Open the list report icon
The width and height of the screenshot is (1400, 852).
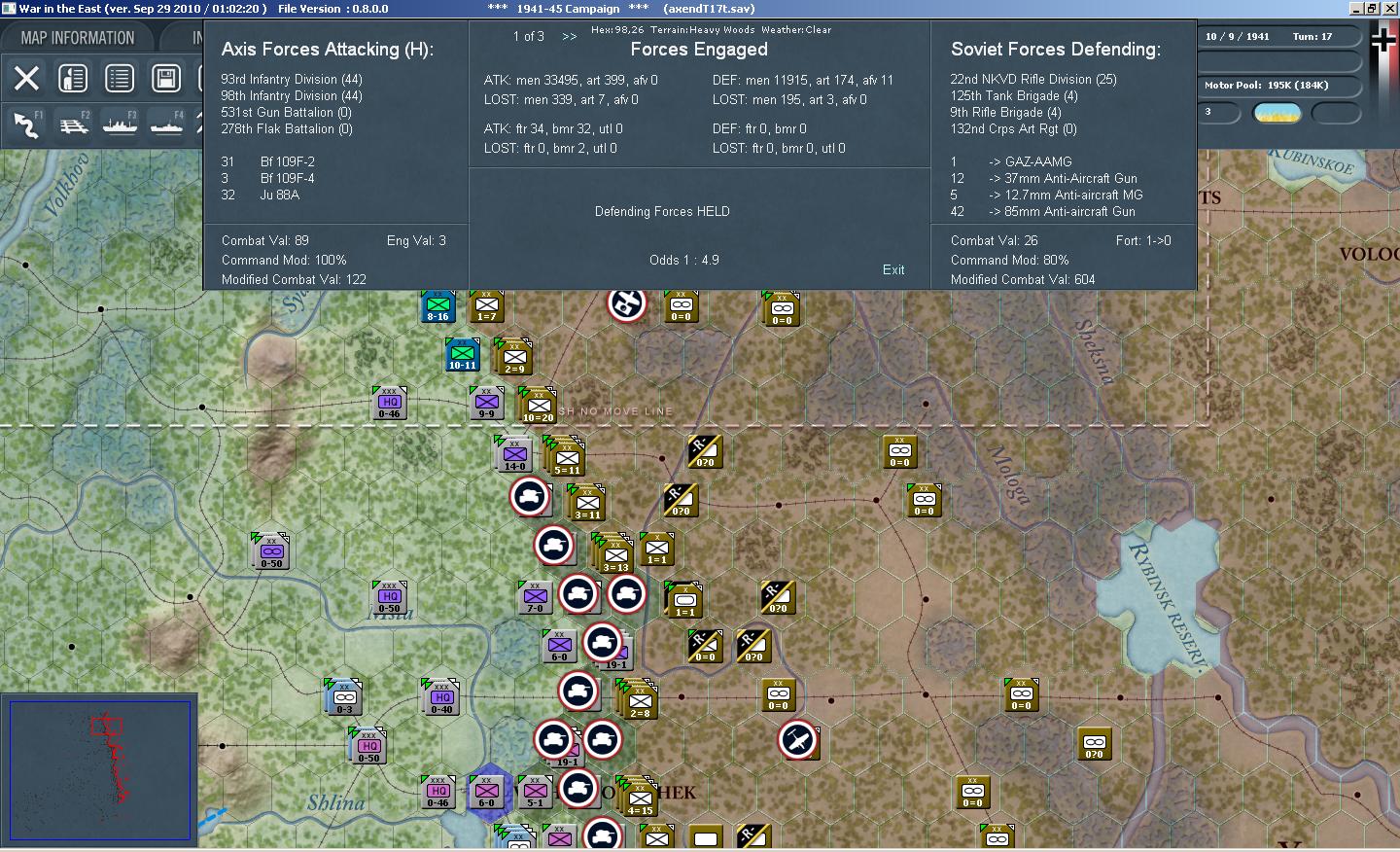coord(120,78)
